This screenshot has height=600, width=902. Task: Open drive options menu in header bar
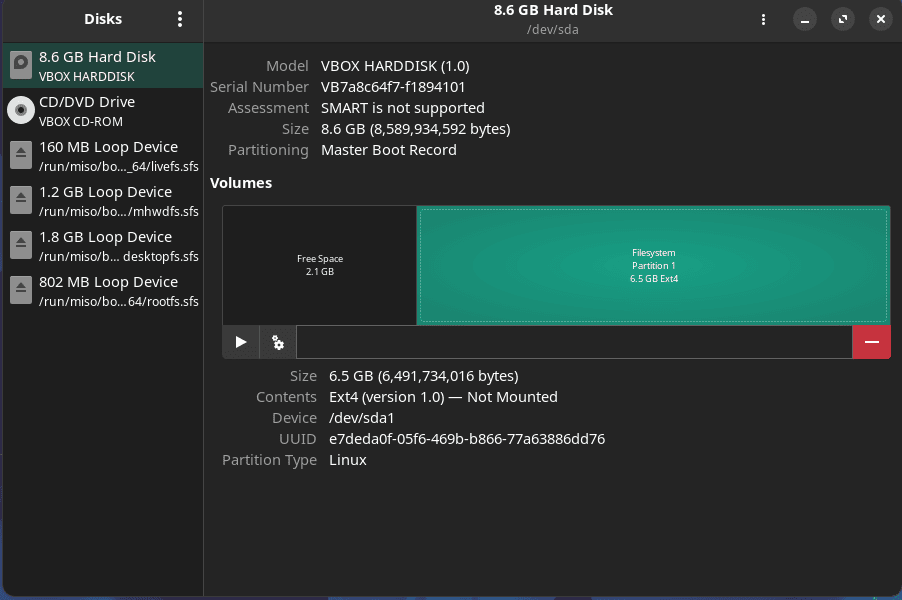point(764,19)
